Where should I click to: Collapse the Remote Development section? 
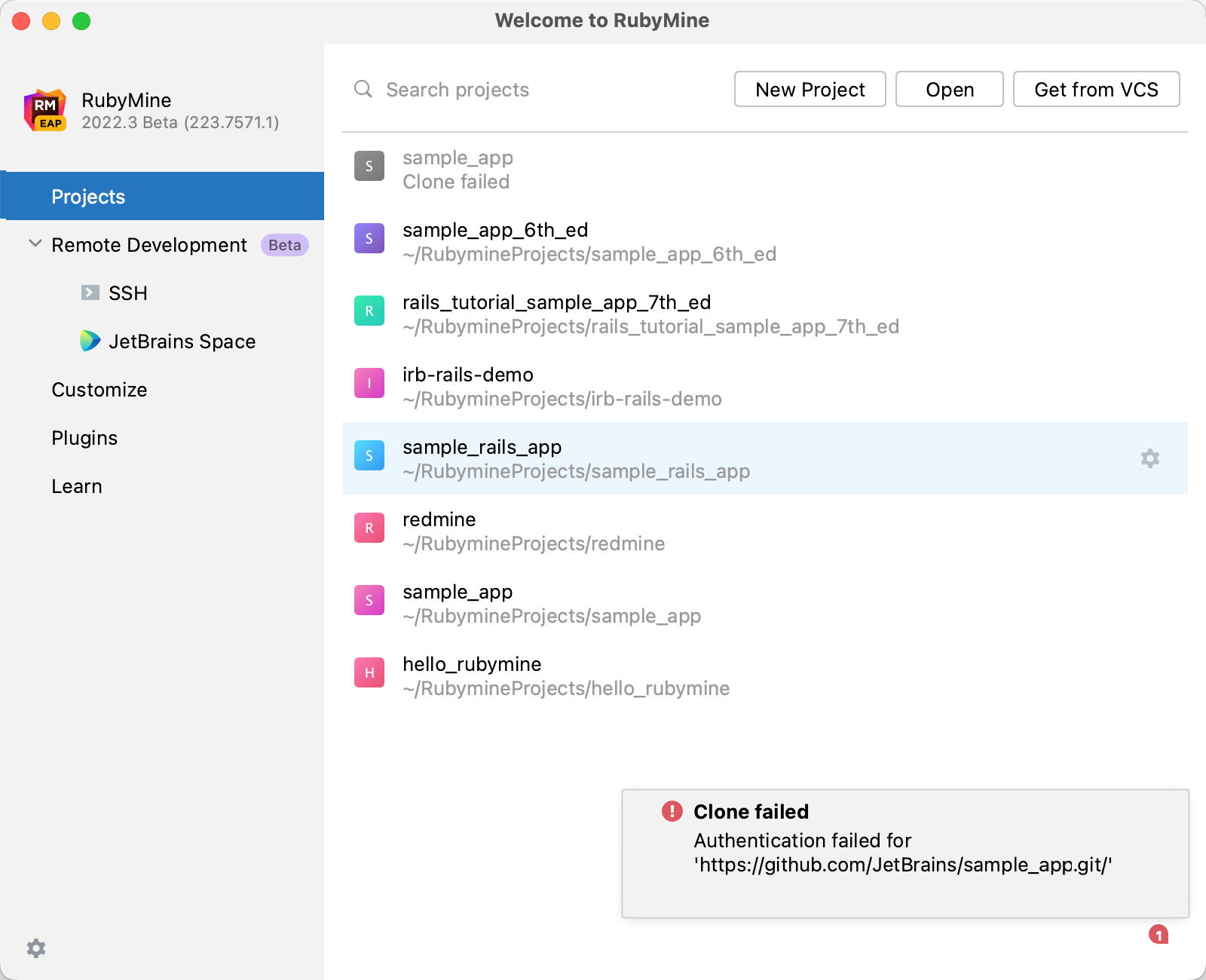(x=34, y=243)
